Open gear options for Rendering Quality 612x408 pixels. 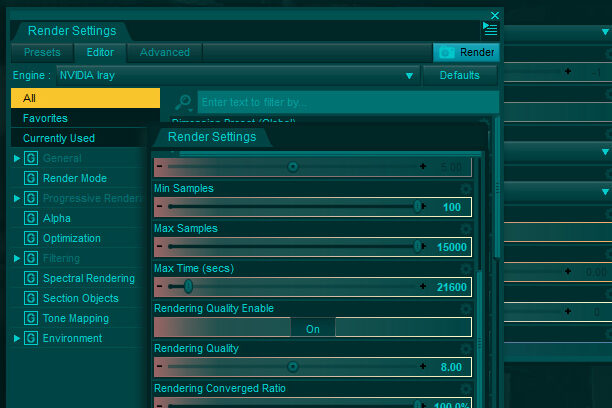(x=465, y=348)
